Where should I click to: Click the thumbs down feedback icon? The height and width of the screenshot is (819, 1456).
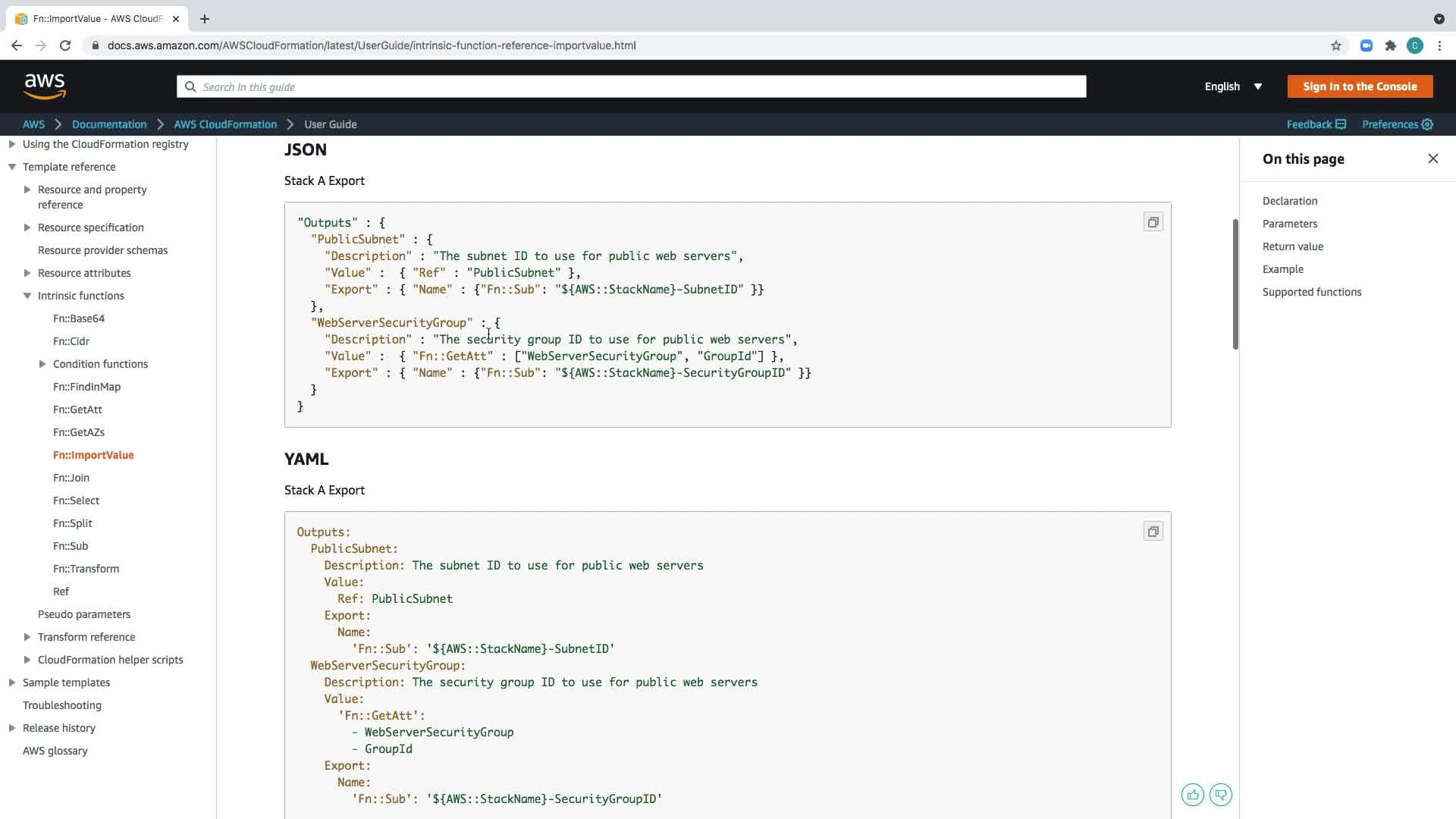coord(1220,795)
